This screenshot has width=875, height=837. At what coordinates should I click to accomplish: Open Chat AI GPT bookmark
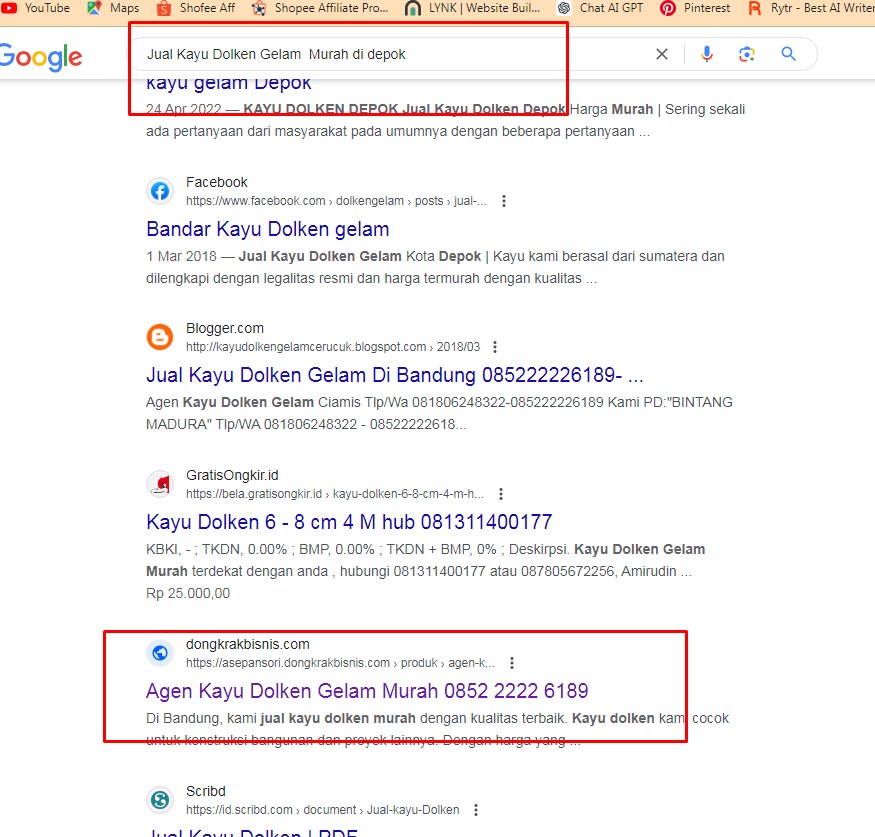[600, 8]
